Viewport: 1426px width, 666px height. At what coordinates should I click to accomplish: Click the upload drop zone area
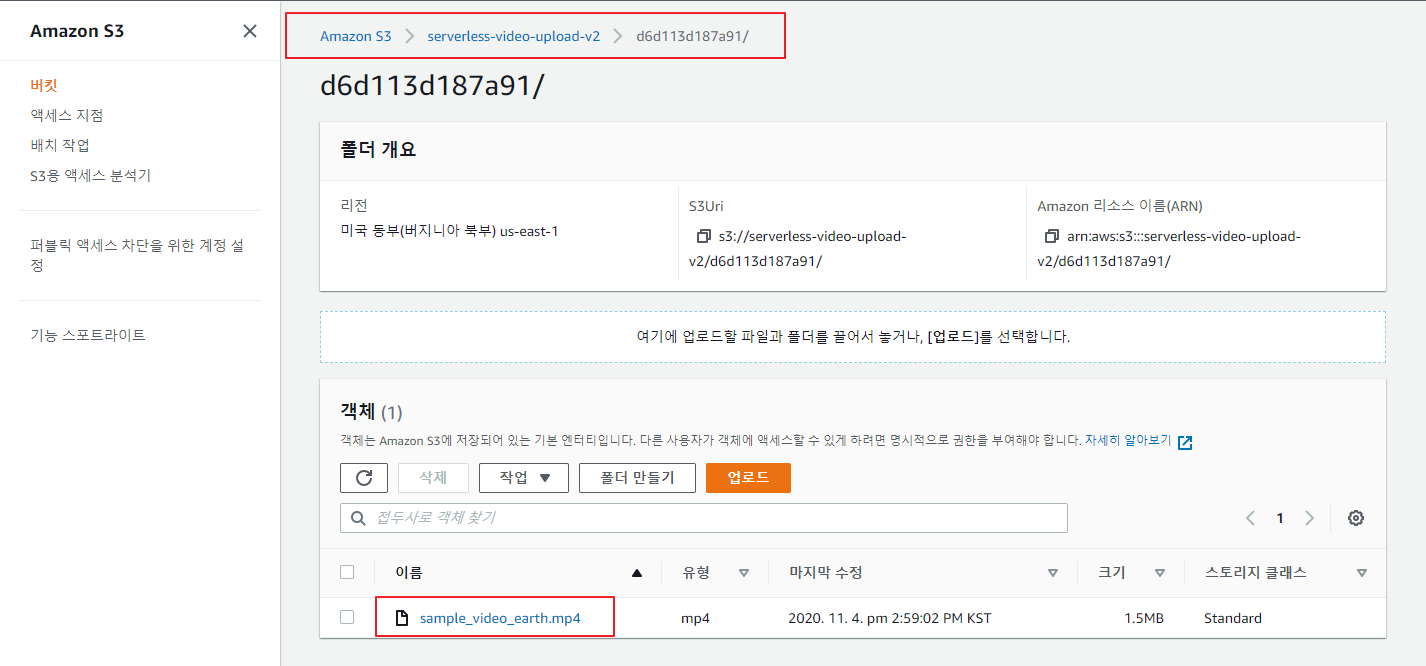click(x=853, y=337)
